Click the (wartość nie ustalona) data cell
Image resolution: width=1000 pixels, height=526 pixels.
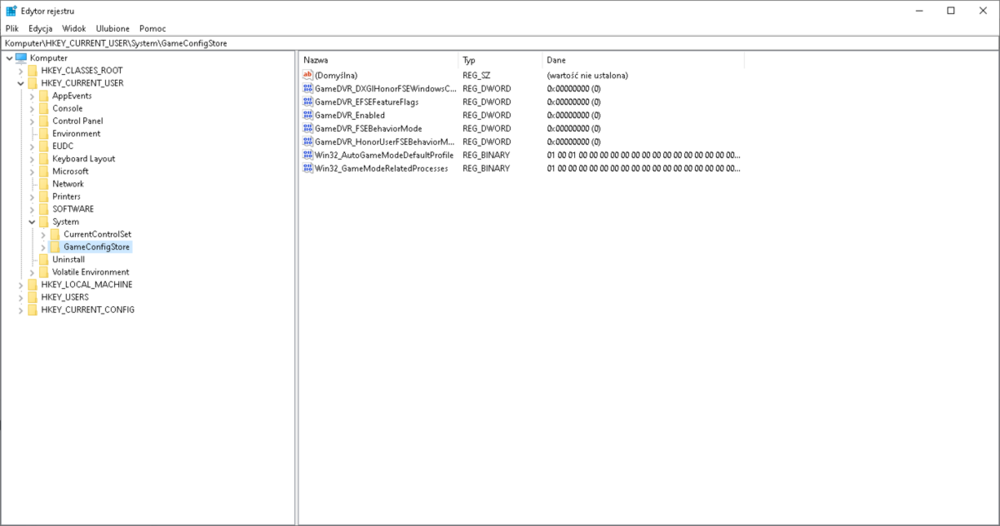coord(587,75)
